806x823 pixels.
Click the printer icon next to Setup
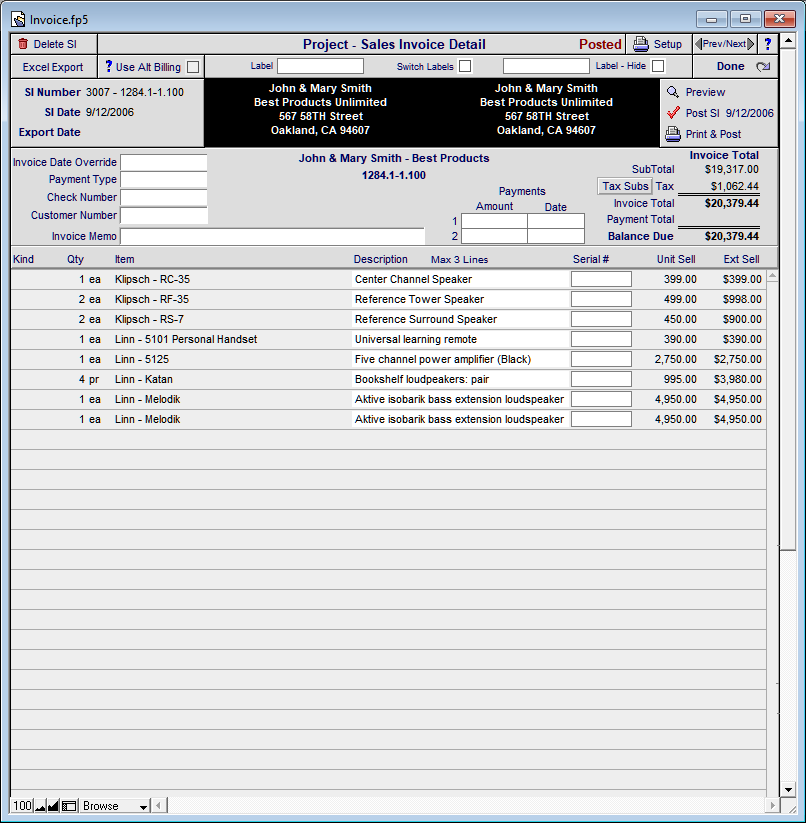641,44
